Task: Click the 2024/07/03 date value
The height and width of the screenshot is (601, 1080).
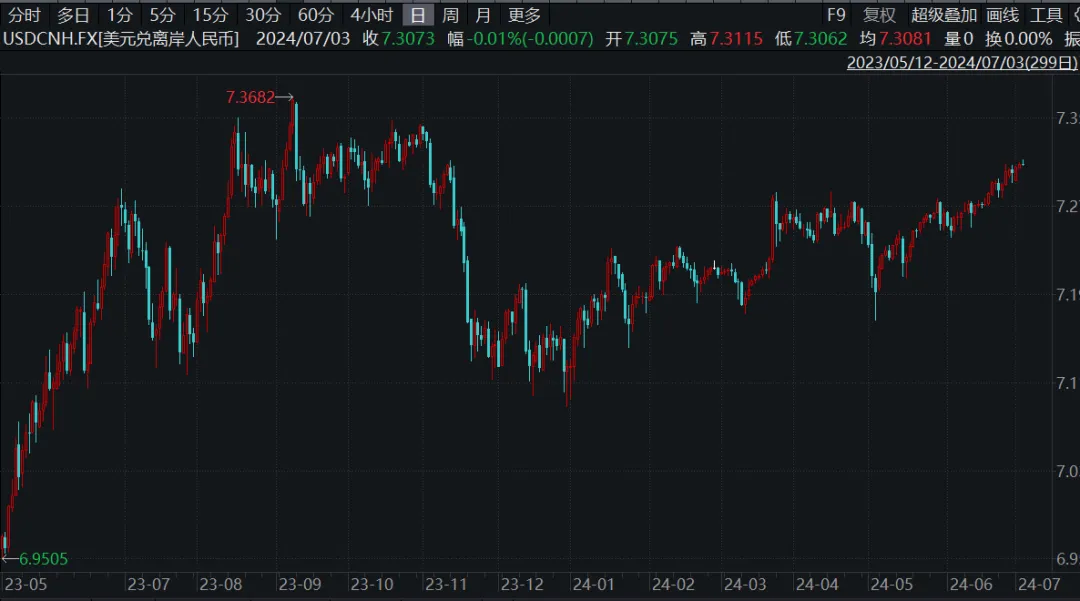Action: pos(303,39)
